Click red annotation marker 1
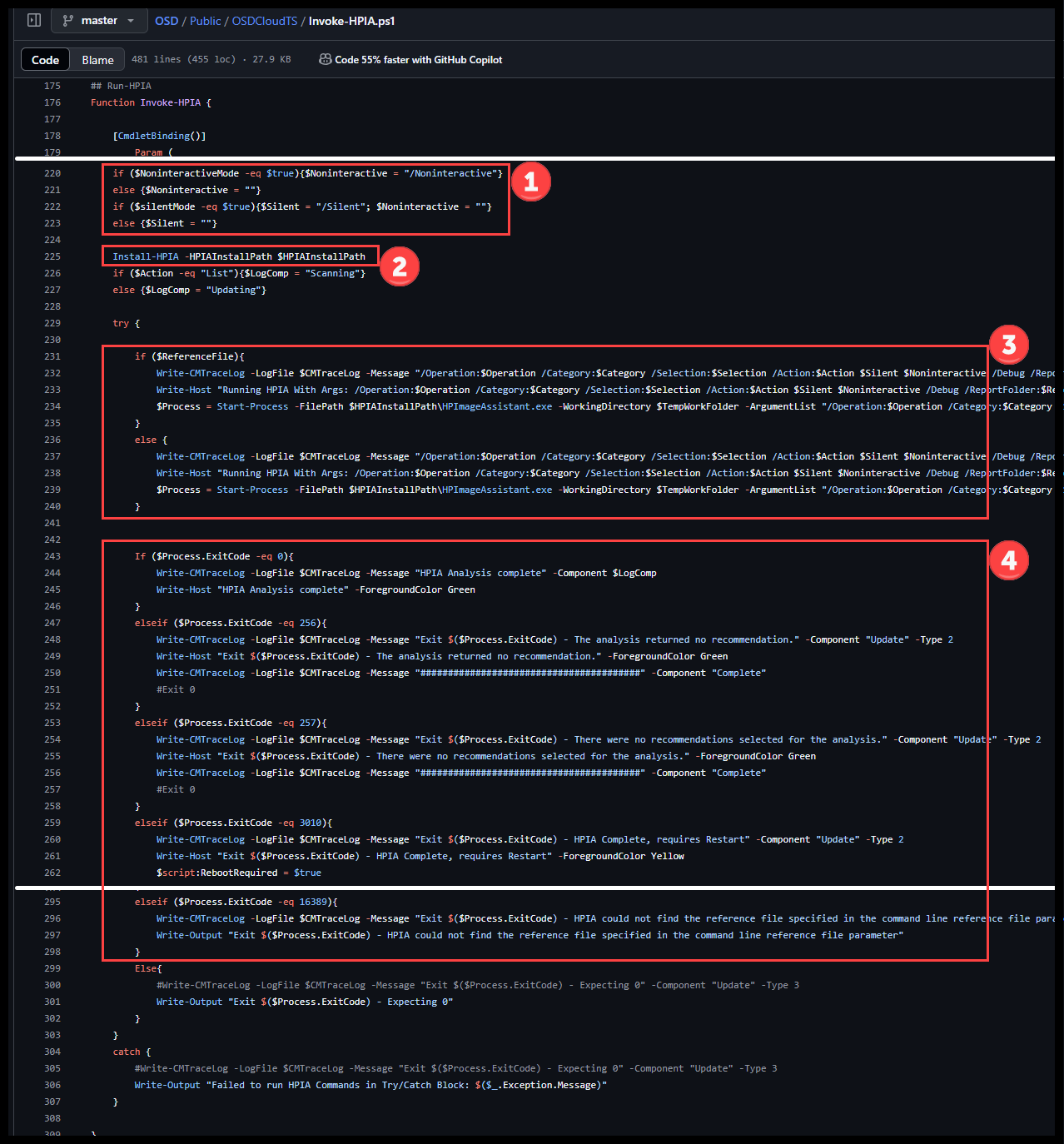The image size is (1064, 1144). coord(531,182)
